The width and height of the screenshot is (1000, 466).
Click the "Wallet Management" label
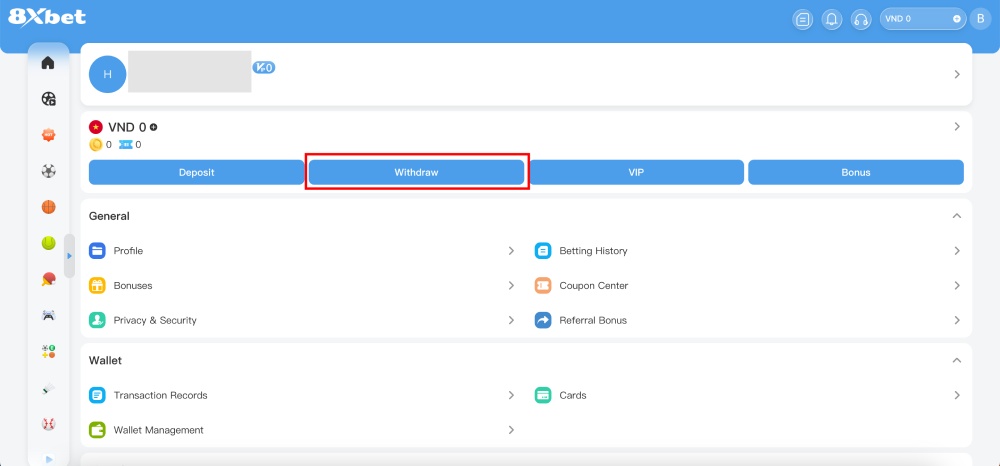[x=159, y=430]
